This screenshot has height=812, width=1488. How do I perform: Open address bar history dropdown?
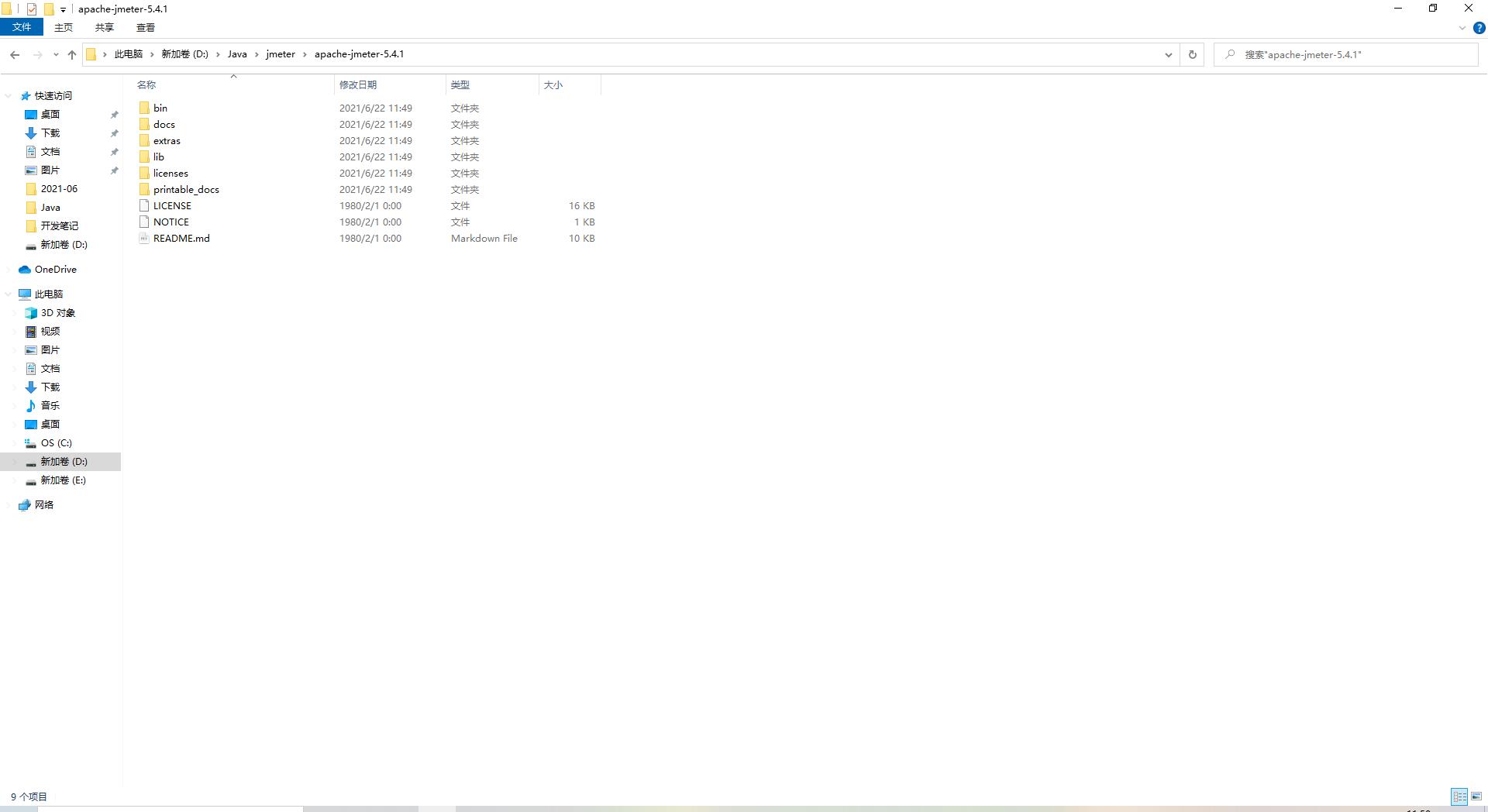coord(1168,54)
